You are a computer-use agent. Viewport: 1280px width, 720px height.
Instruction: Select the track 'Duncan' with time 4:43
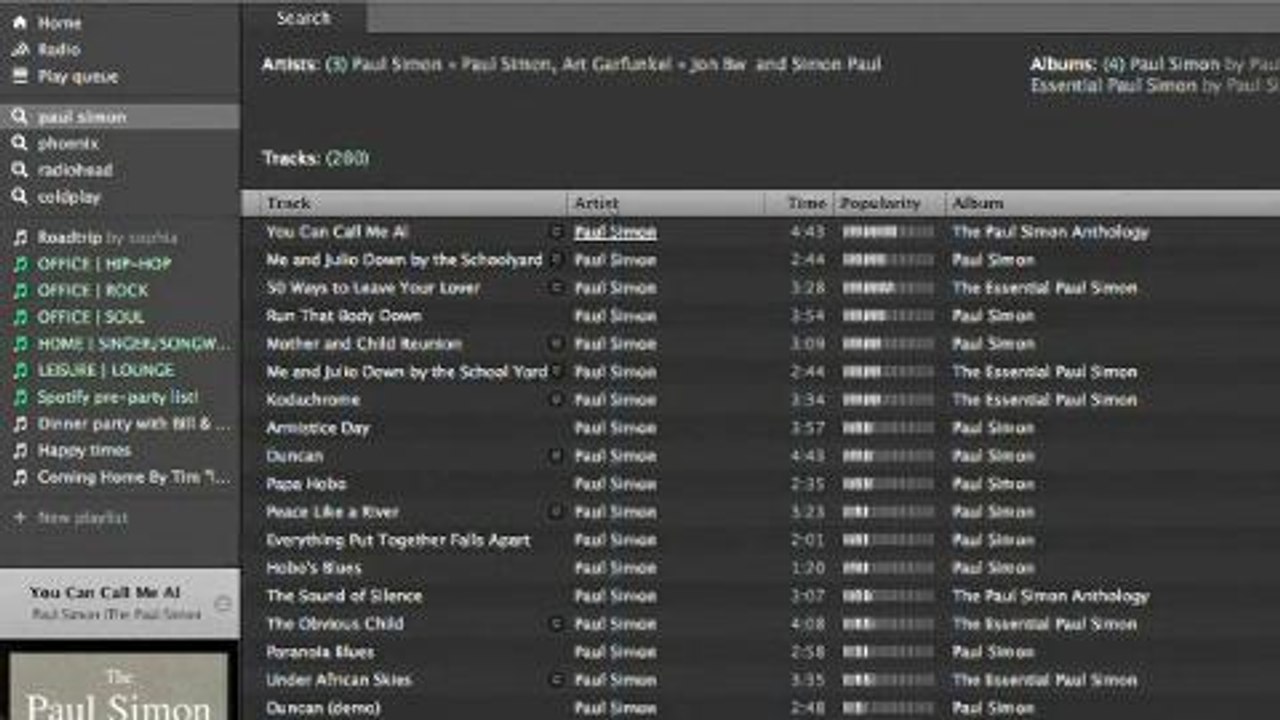[294, 456]
